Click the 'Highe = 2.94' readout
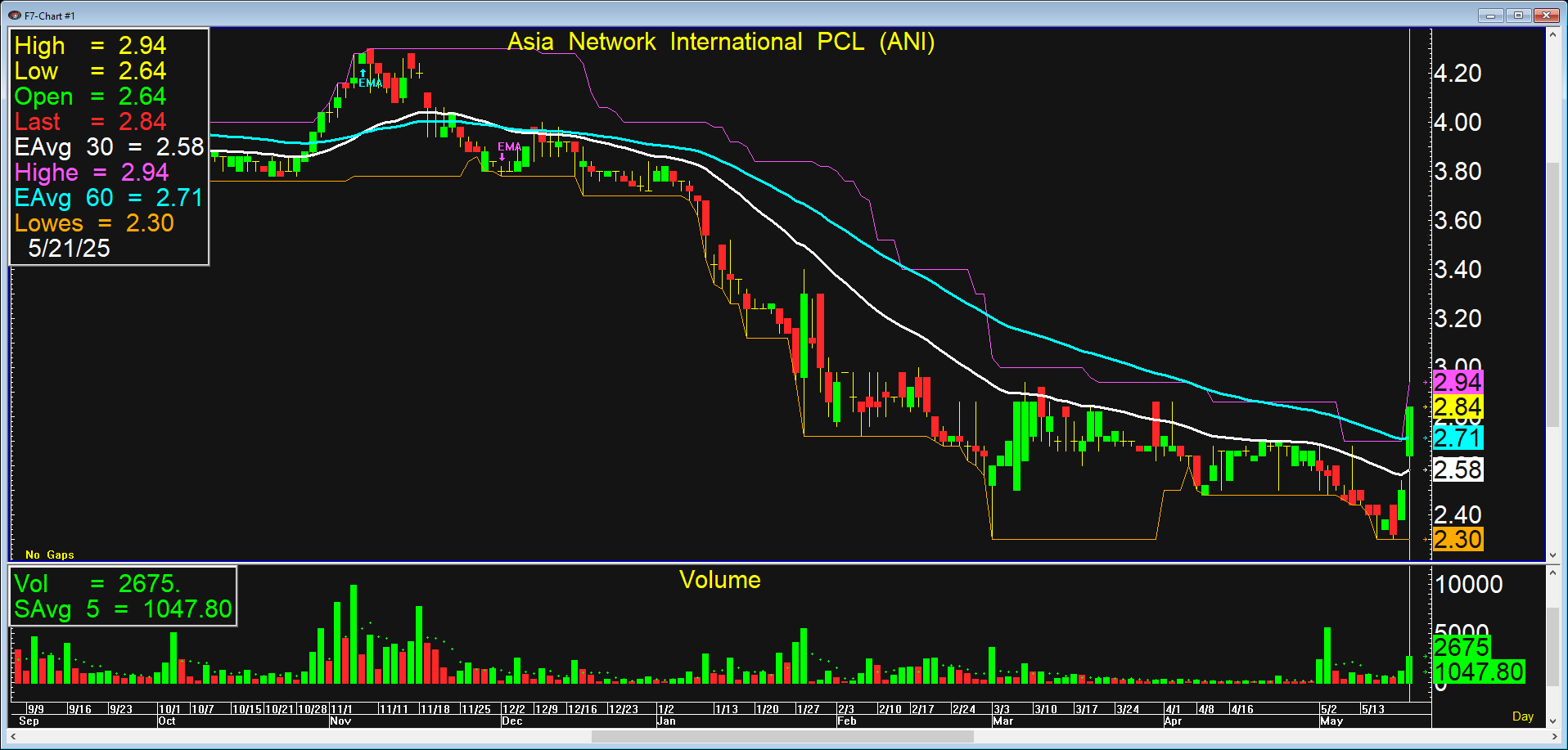The height and width of the screenshot is (750, 1568). [92, 172]
